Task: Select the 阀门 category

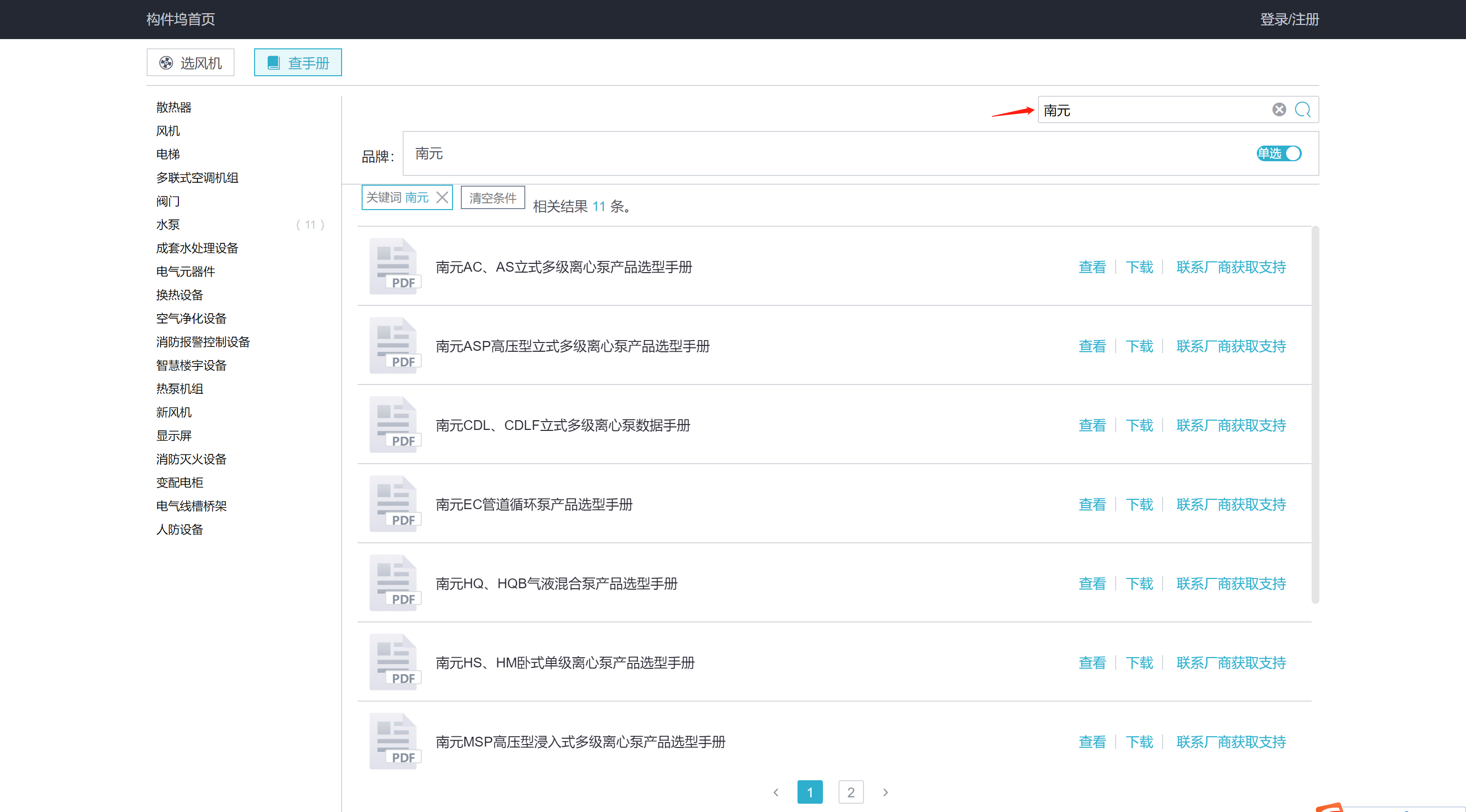Action: (168, 201)
